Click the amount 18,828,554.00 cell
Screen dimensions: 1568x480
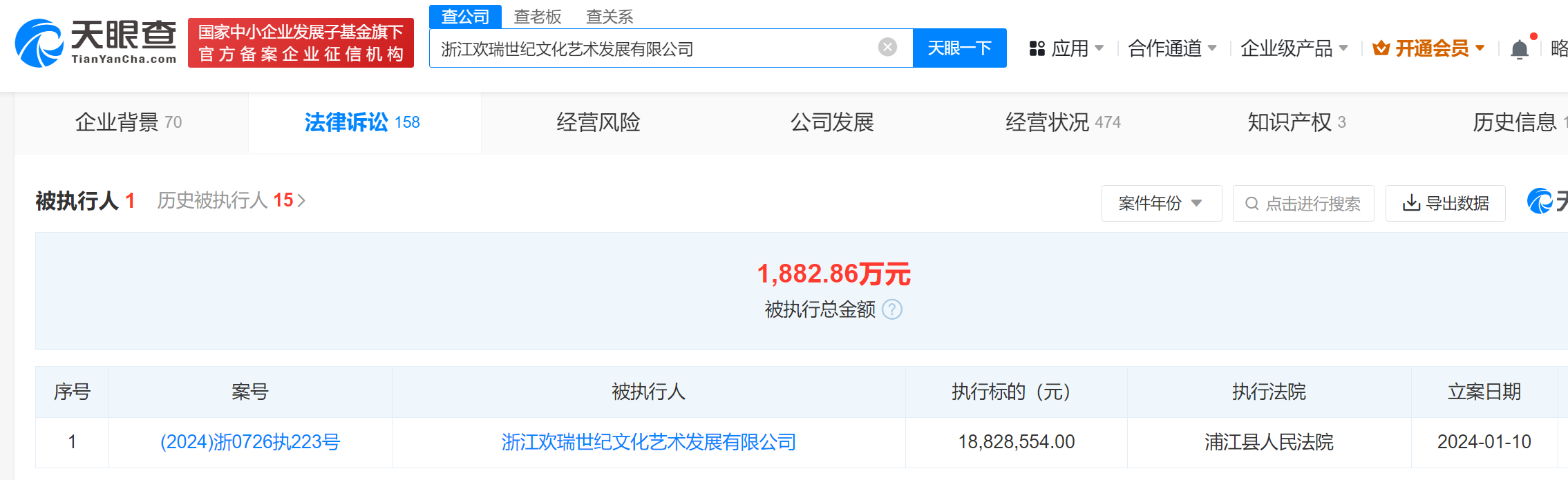coord(1016,442)
